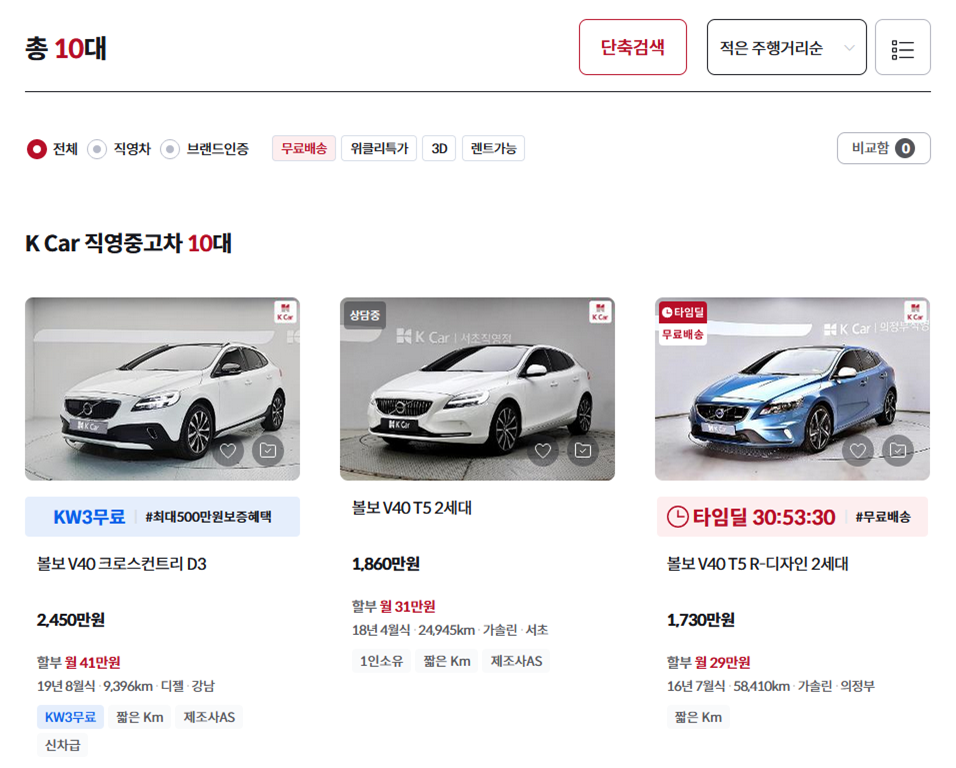Image resolution: width=956 pixels, height=768 pixels.
Task: Favorite the blue V40 T5 R-디자인 heart icon
Action: point(858,450)
